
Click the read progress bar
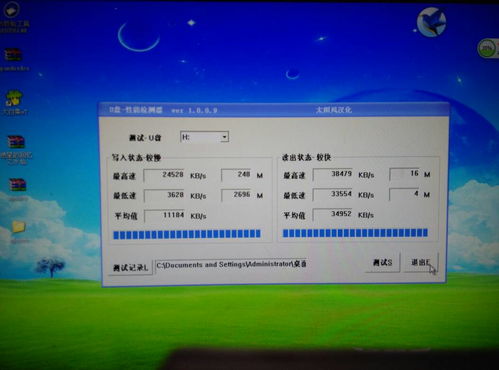(x=355, y=233)
